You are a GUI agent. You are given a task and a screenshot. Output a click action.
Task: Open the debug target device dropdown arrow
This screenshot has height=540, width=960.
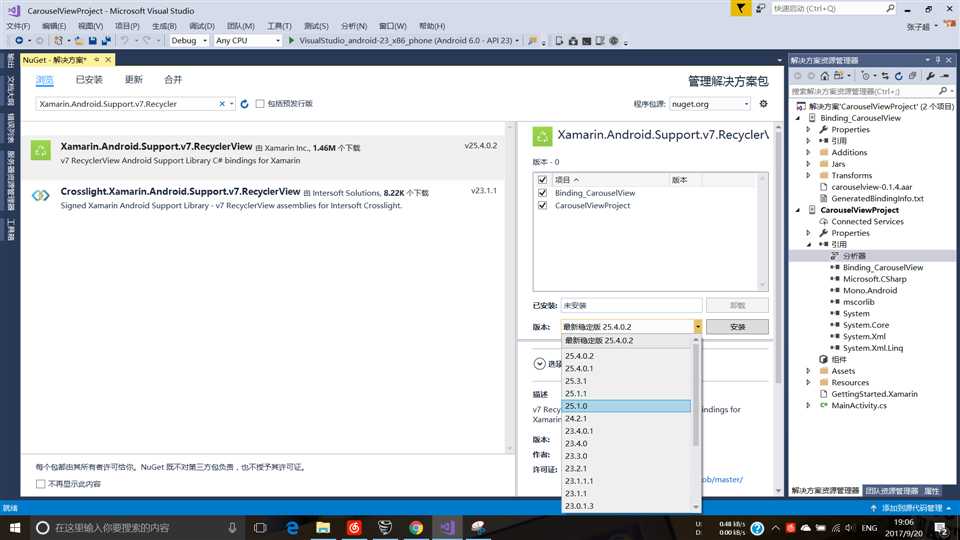pyautogui.click(x=517, y=40)
